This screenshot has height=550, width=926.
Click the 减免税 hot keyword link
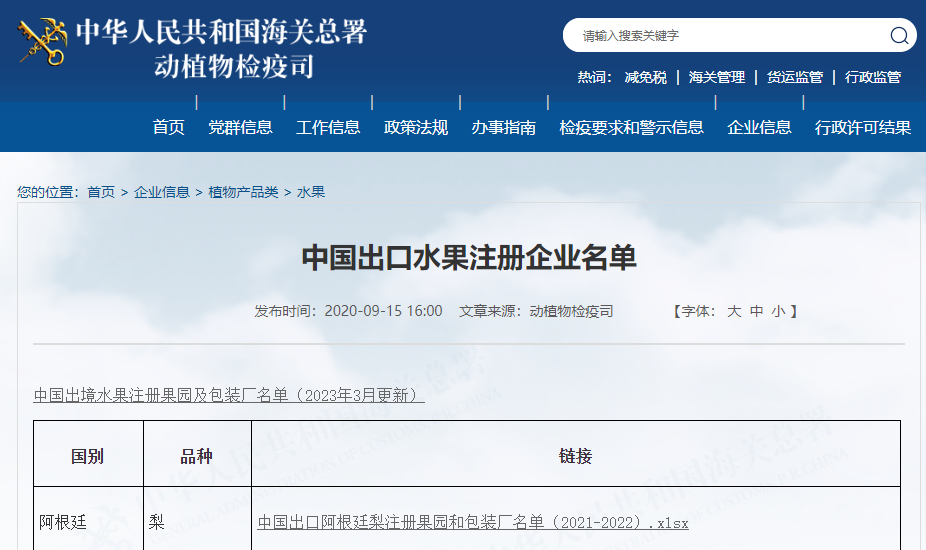645,77
